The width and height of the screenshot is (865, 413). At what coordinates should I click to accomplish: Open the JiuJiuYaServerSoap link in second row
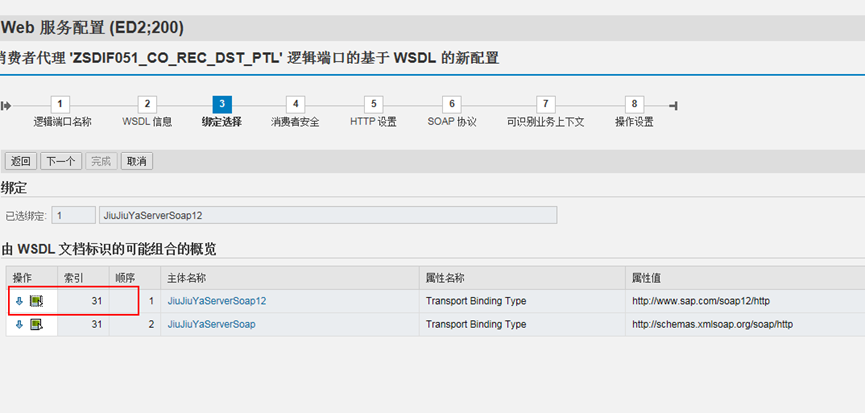tap(211, 324)
